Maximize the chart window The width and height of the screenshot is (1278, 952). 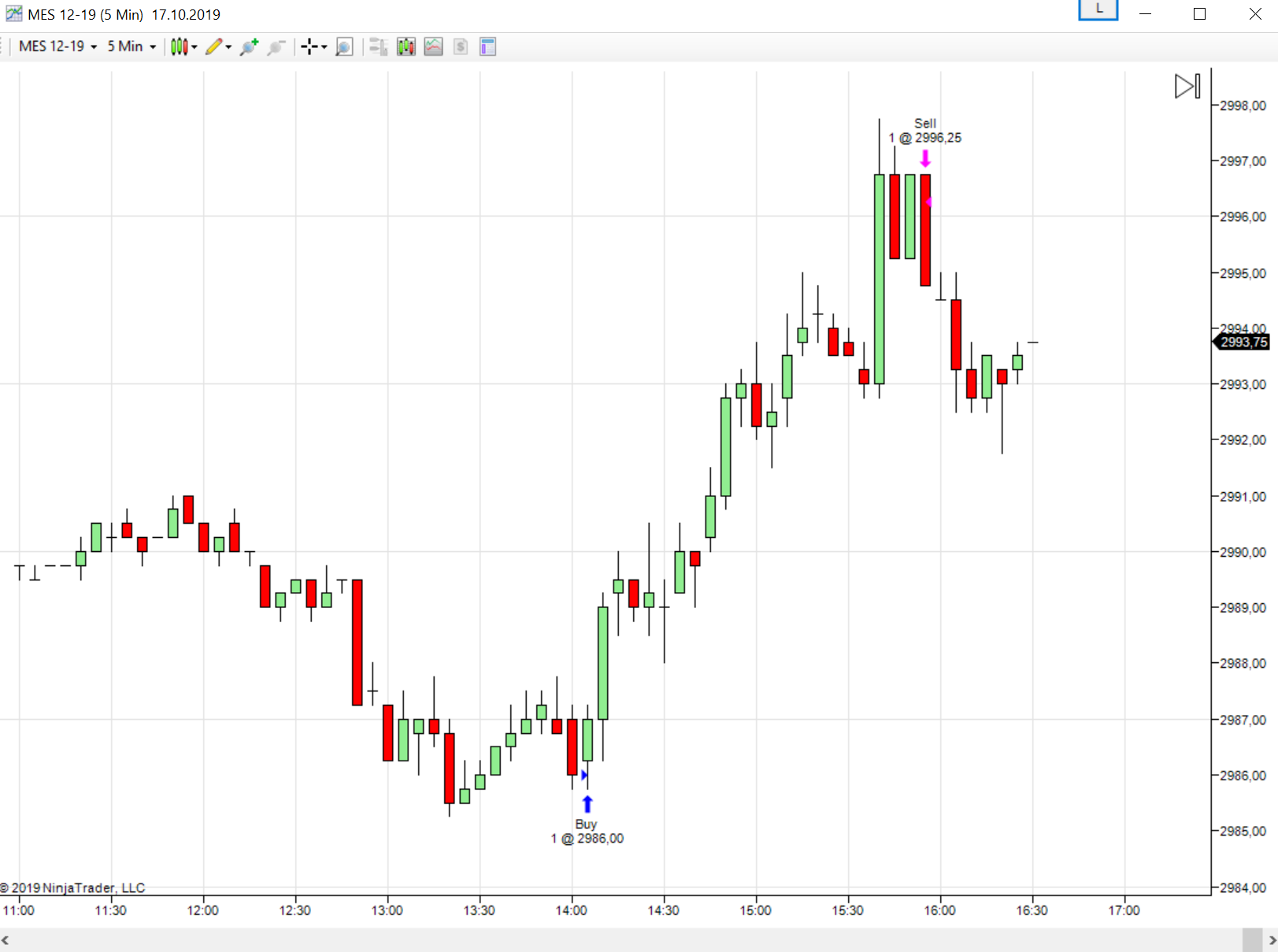(1200, 13)
